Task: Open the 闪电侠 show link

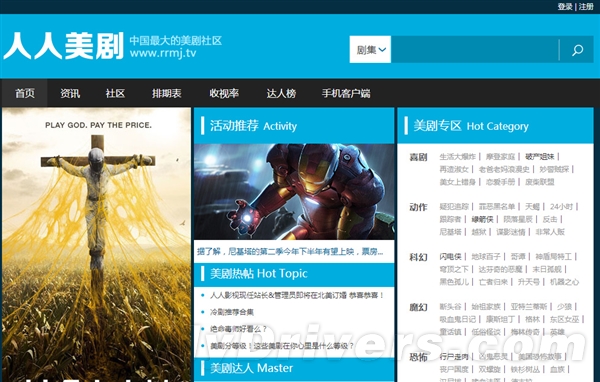Action: 450,256
